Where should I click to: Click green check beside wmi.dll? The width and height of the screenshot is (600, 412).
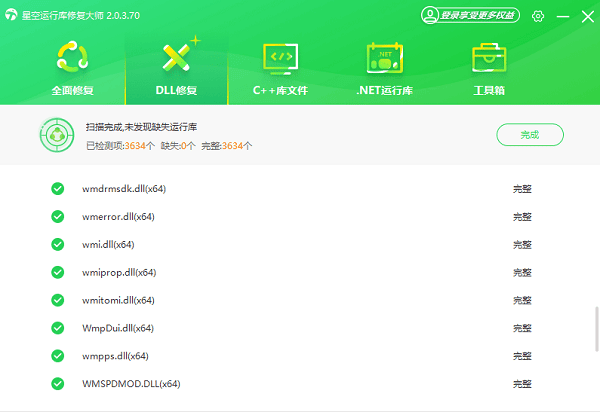(58, 244)
